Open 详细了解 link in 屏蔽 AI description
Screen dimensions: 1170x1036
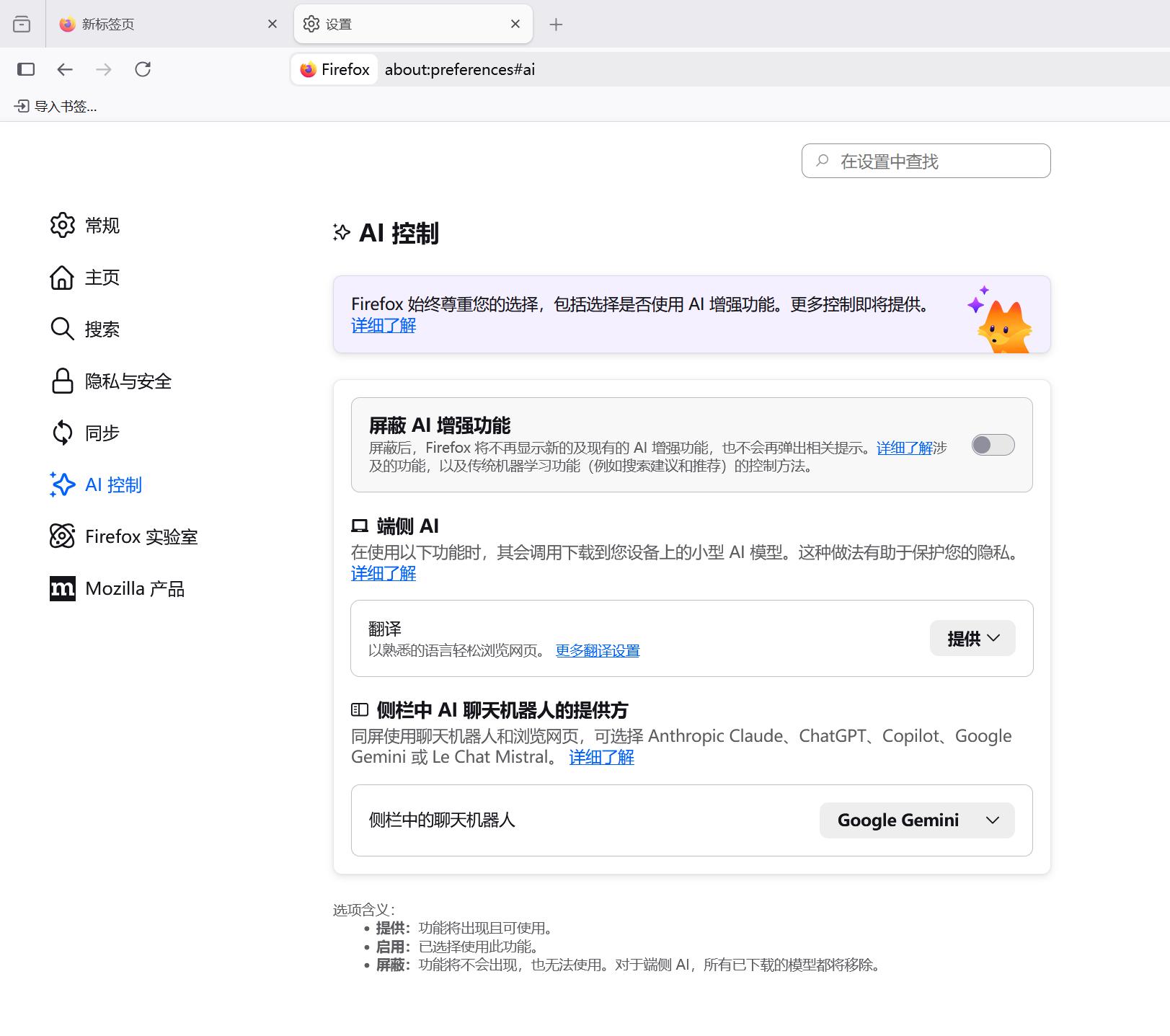tap(904, 448)
